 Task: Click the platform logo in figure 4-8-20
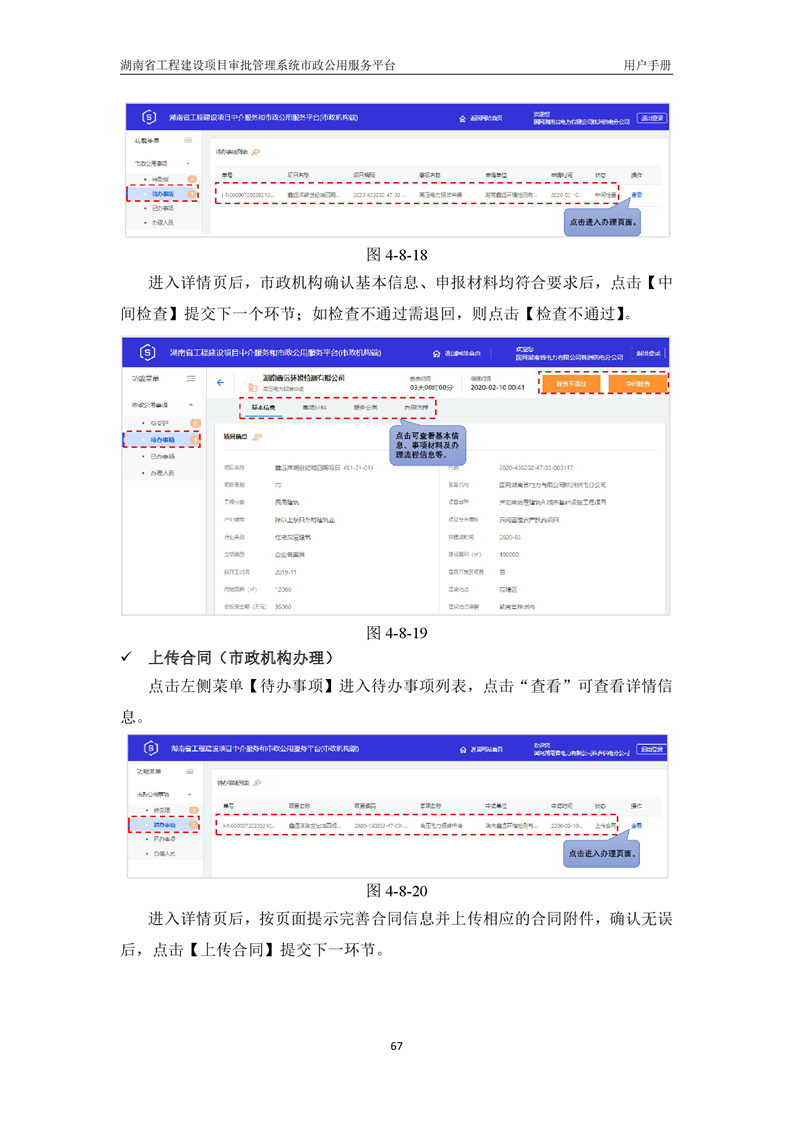click(150, 748)
